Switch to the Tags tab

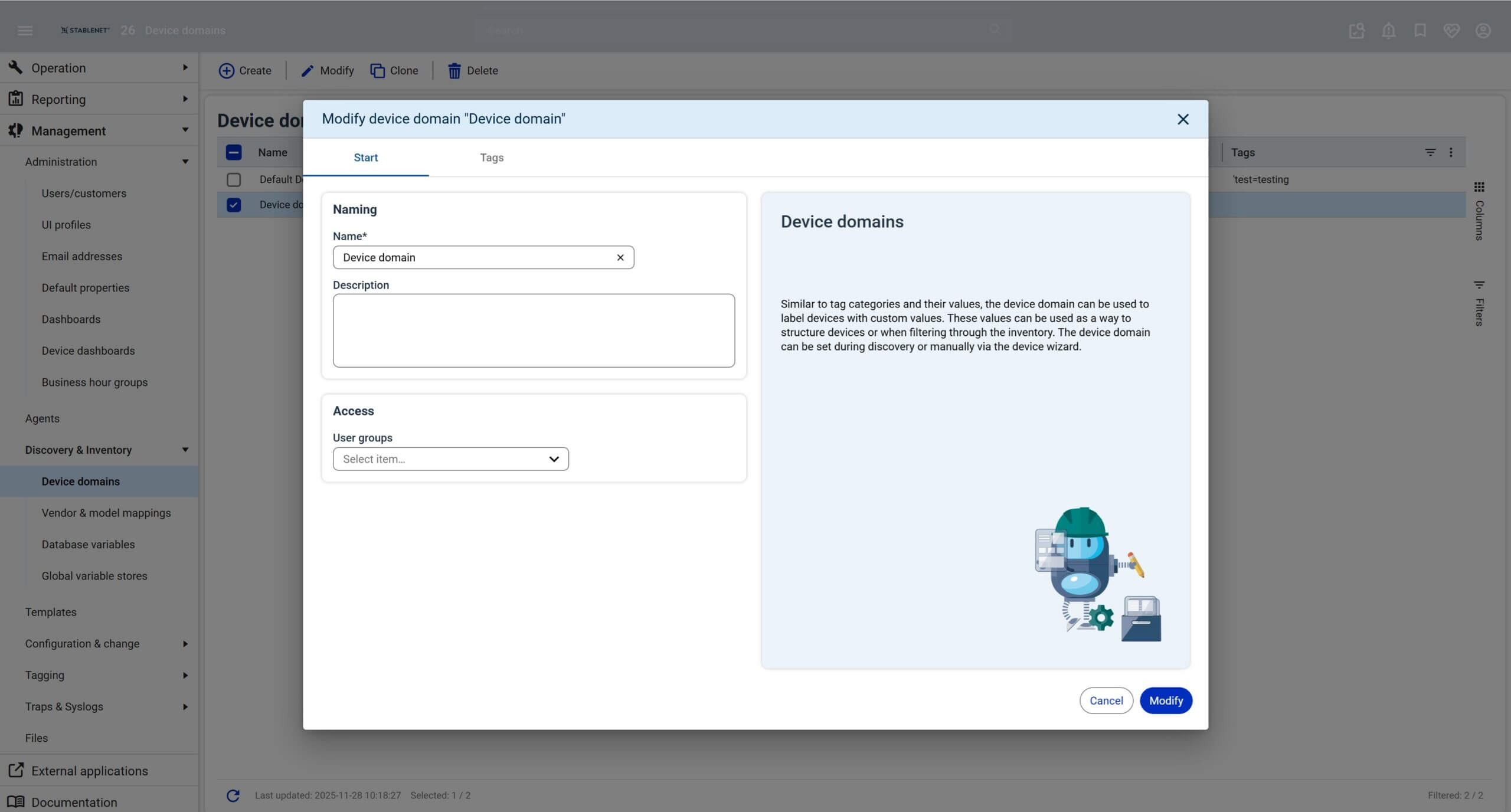(x=491, y=158)
